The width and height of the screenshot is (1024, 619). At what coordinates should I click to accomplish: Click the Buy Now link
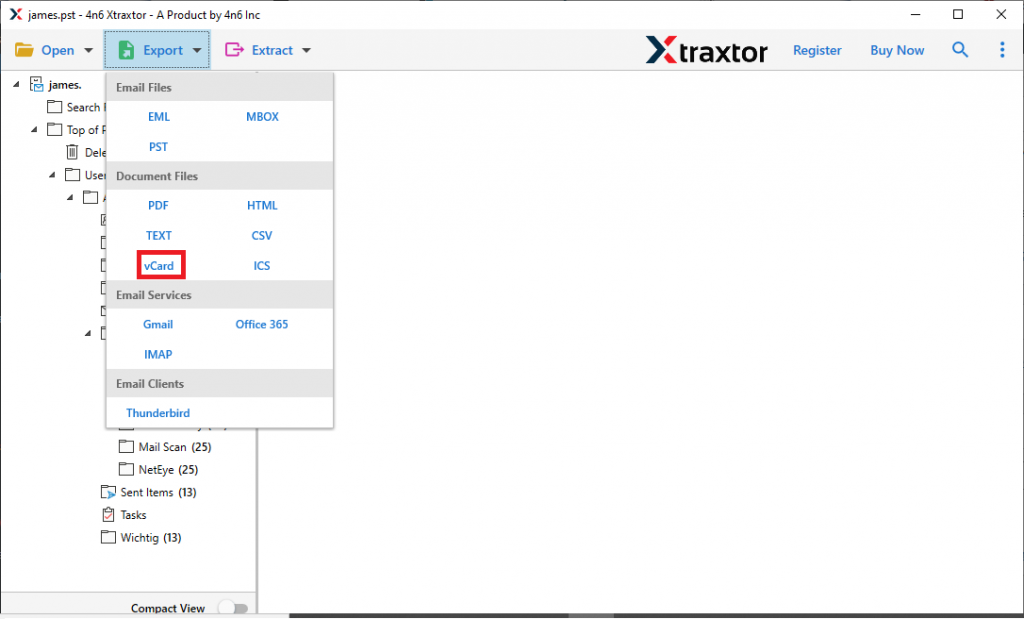tap(896, 49)
